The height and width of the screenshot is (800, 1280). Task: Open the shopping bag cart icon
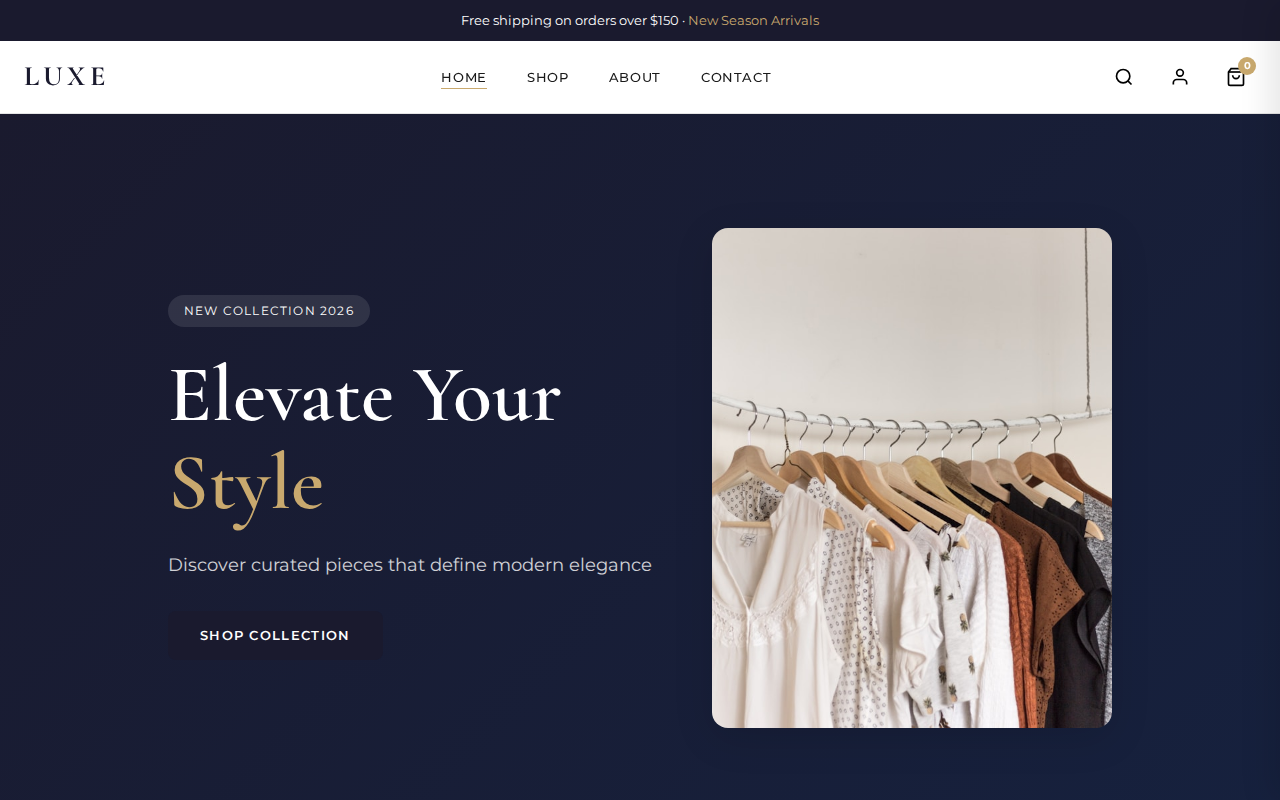point(1236,77)
